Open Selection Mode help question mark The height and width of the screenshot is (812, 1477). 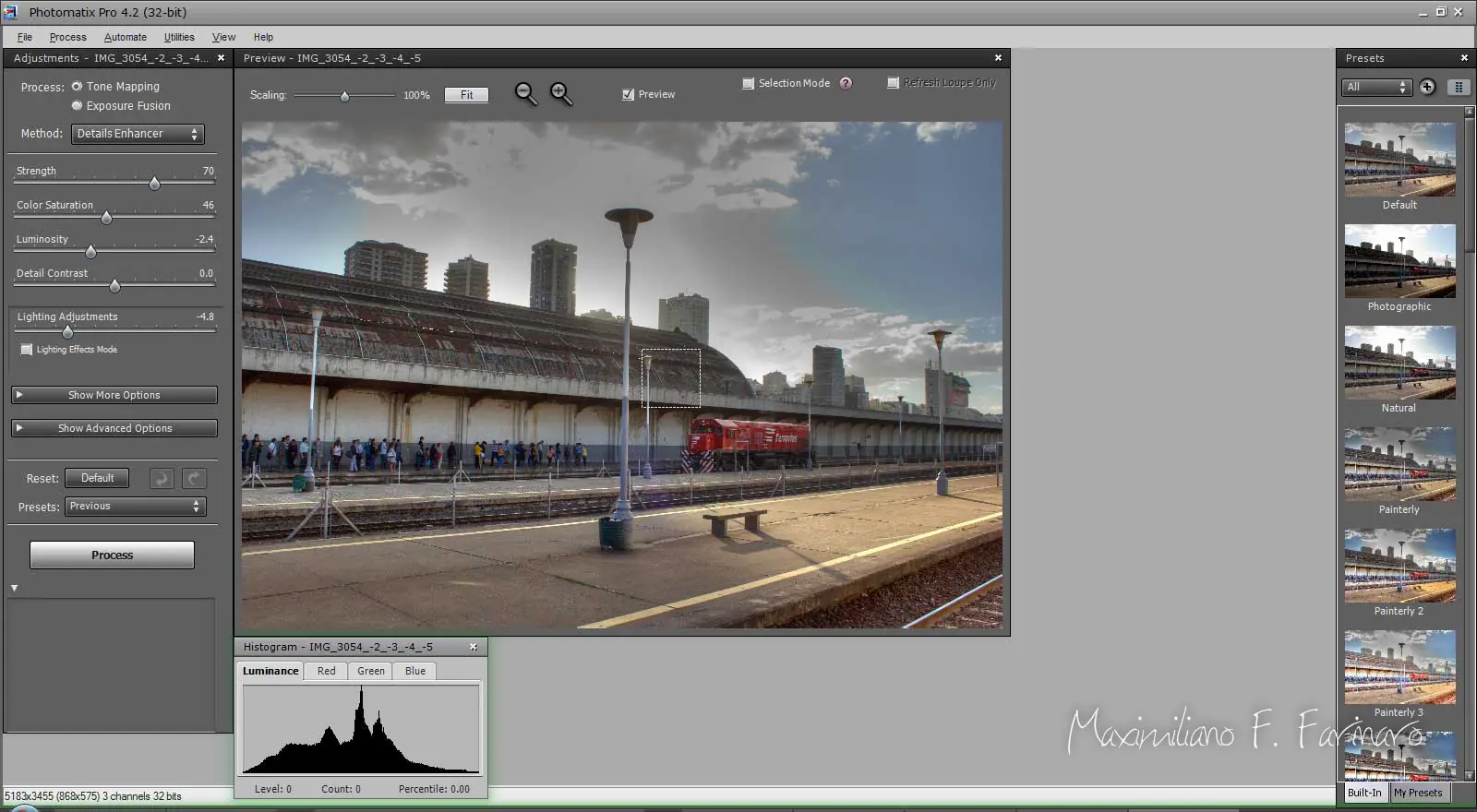(846, 83)
